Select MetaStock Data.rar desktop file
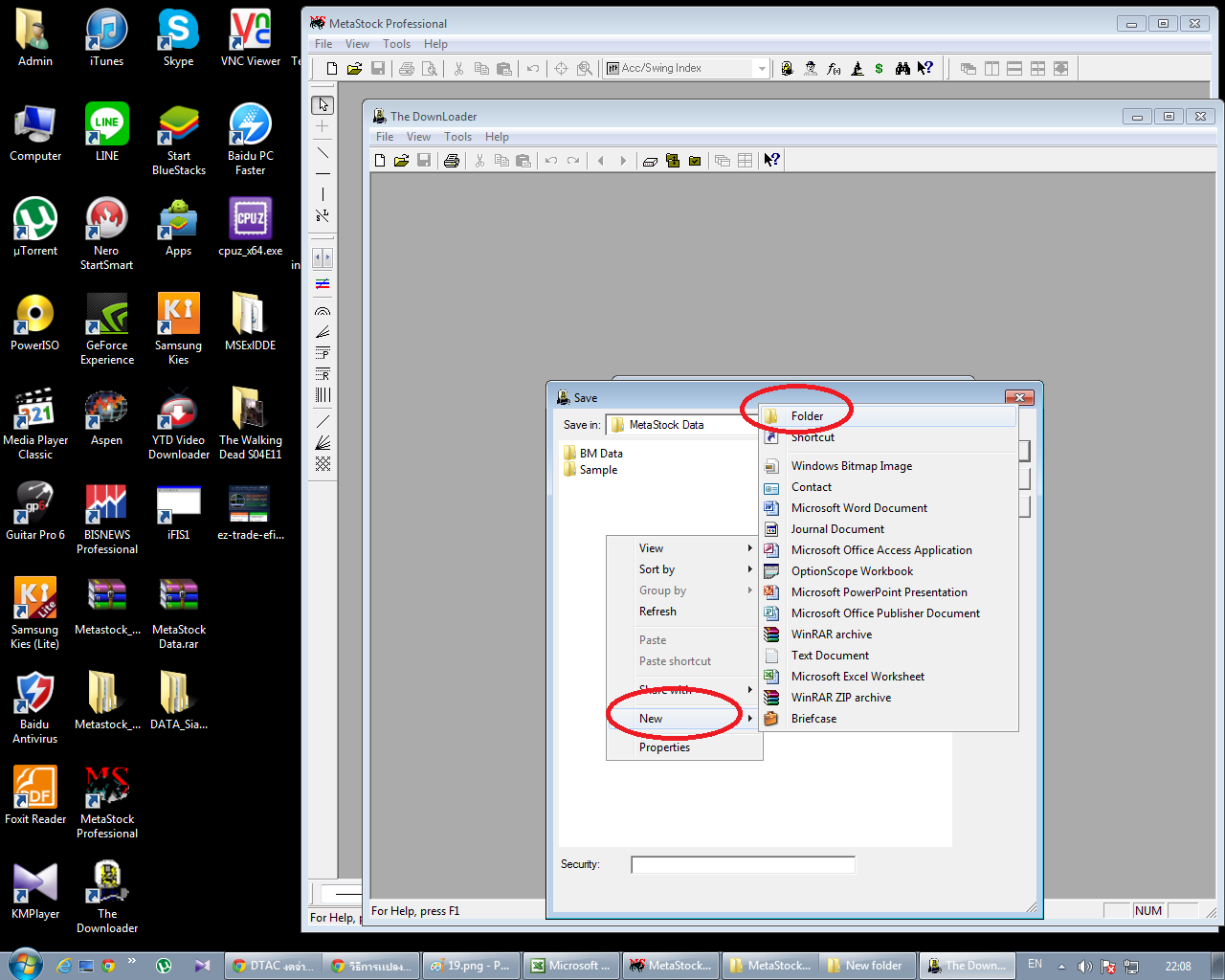The width and height of the screenshot is (1225, 980). point(179,614)
